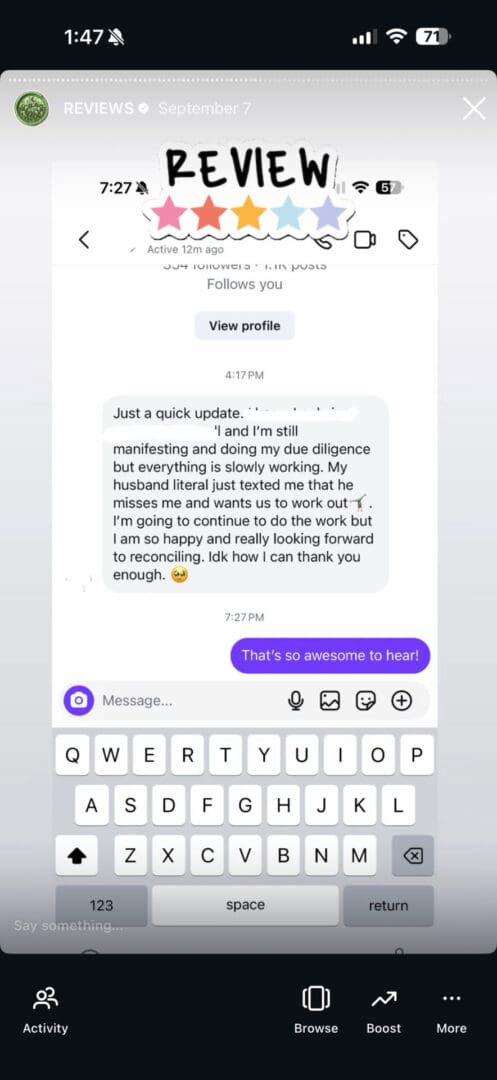
Task: Tap the plus circle icon
Action: coord(401,700)
